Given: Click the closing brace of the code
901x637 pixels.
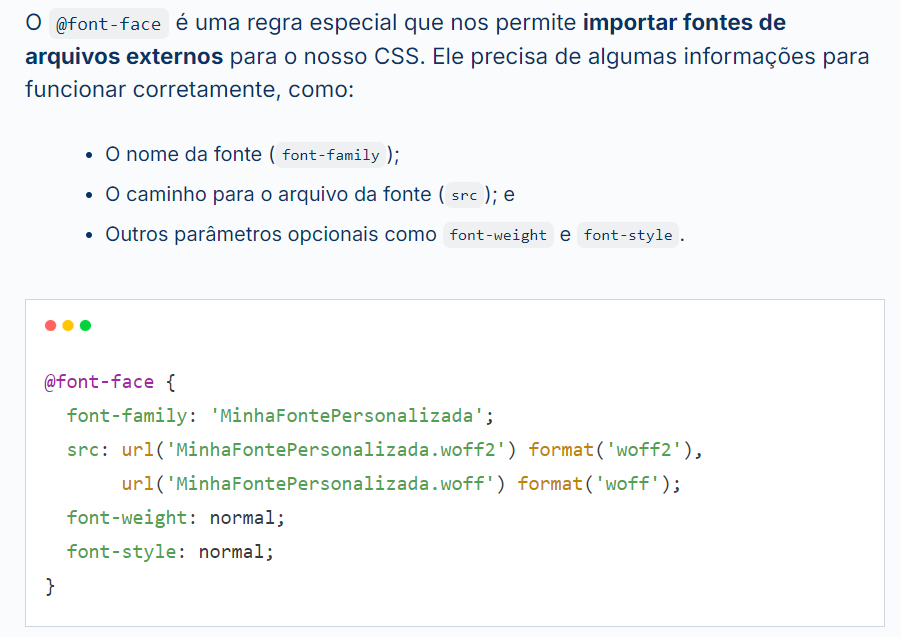Looking at the screenshot, I should [50, 586].
